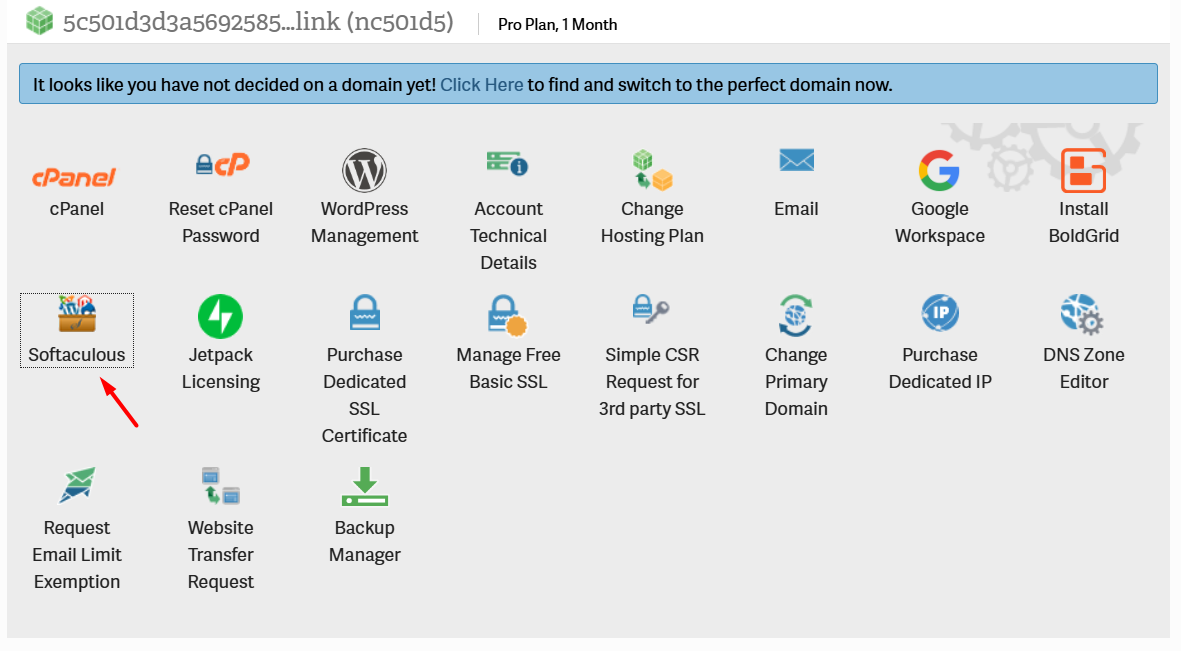Click "Purchase Dedicated SSL Certificate" label
Image resolution: width=1181 pixels, height=651 pixels.
pos(365,395)
